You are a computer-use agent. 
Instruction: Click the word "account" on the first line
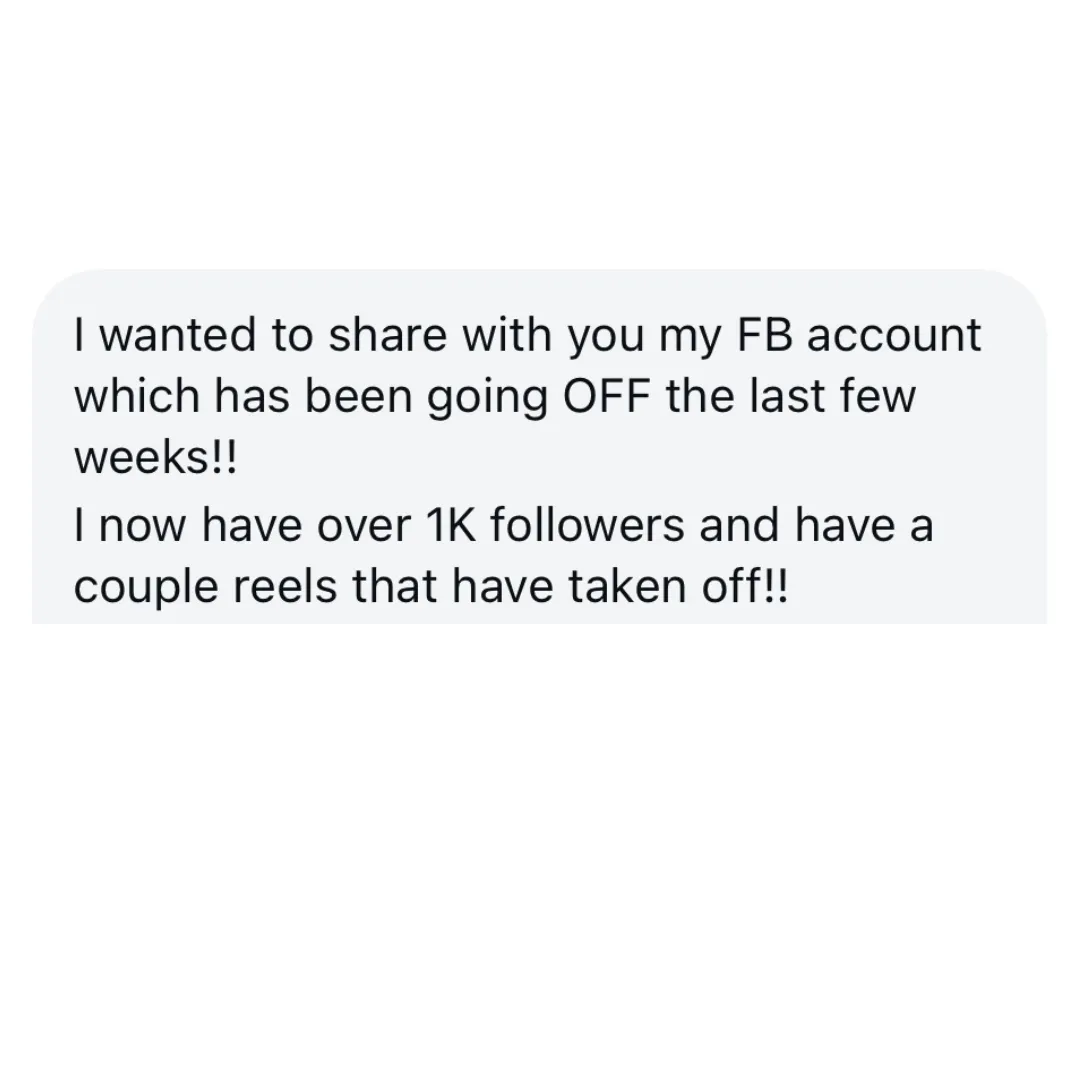pyautogui.click(x=893, y=335)
